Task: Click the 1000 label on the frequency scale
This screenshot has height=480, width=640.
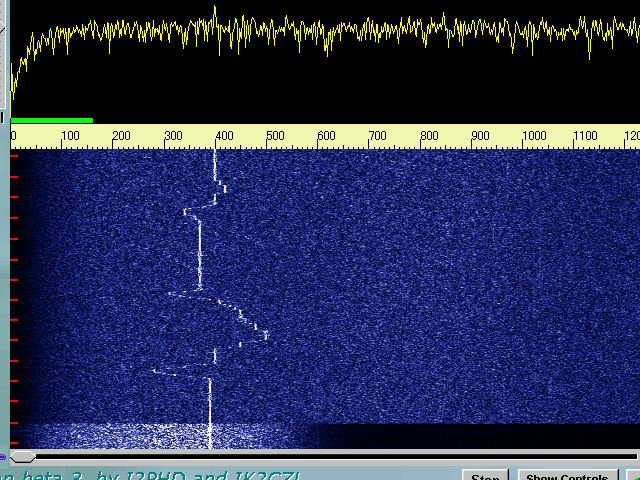Action: 534,136
